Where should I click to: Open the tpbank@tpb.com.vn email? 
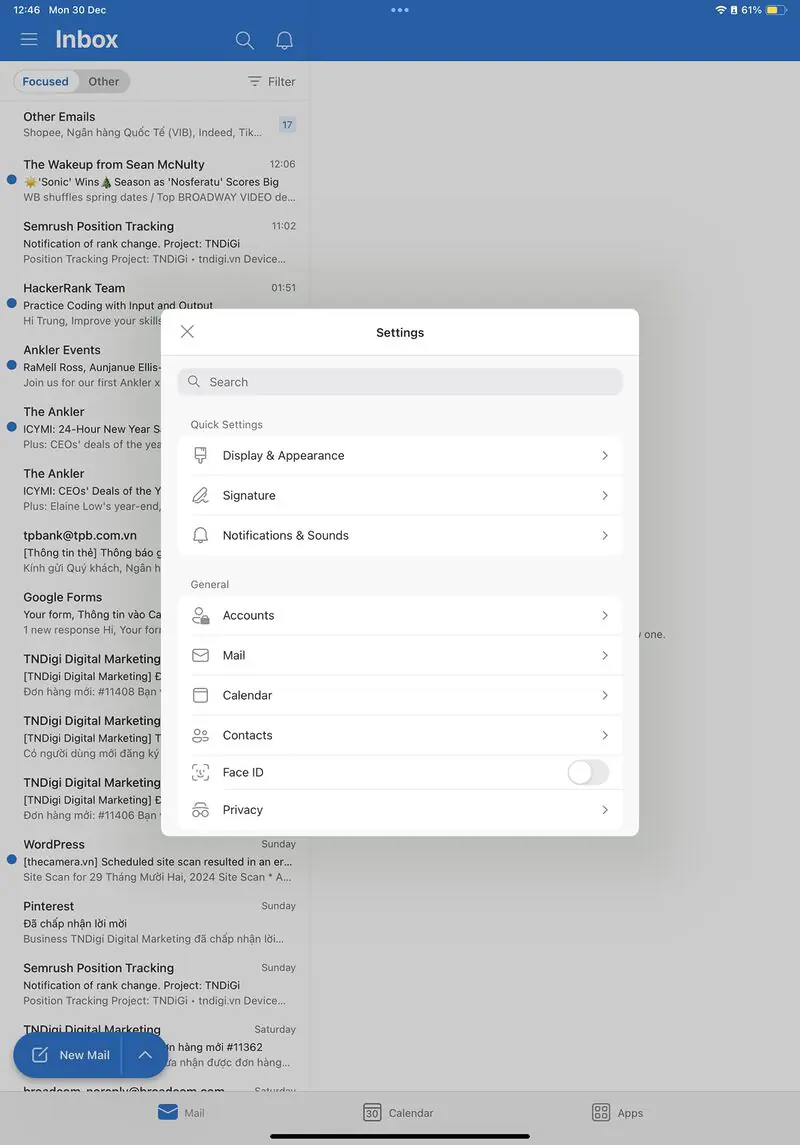point(80,551)
